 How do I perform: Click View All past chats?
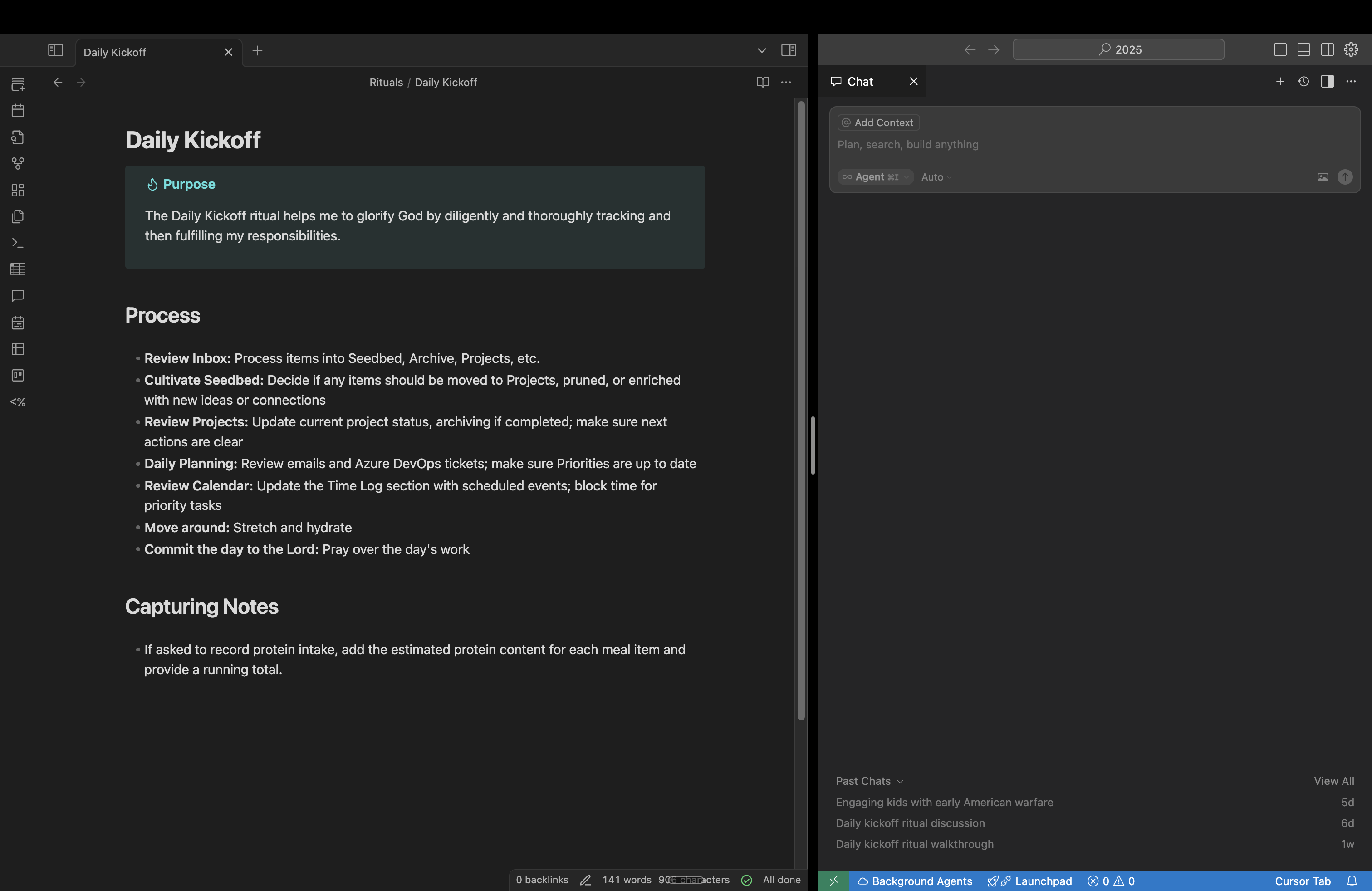coord(1334,781)
